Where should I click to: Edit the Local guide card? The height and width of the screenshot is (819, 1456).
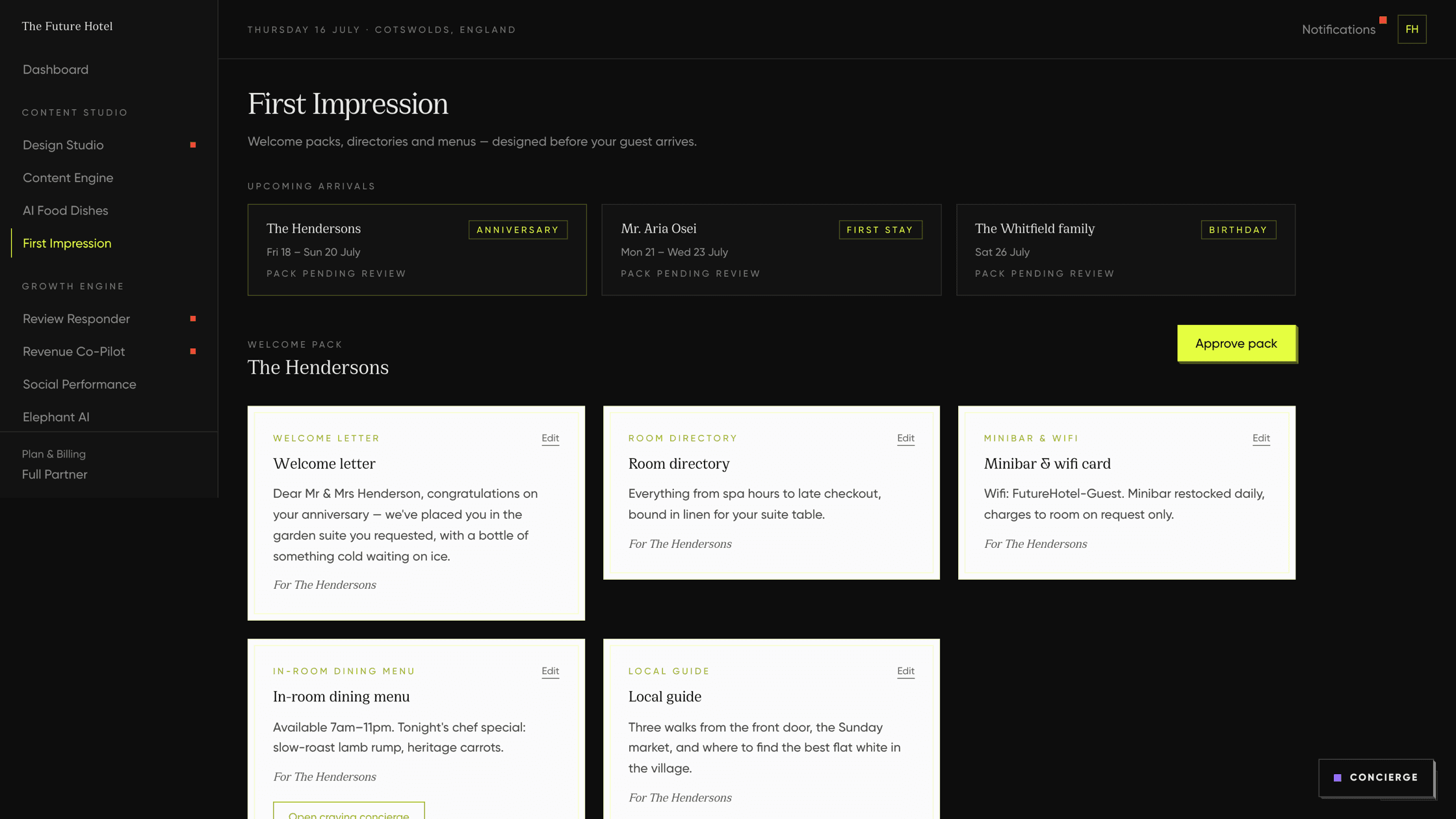(905, 671)
